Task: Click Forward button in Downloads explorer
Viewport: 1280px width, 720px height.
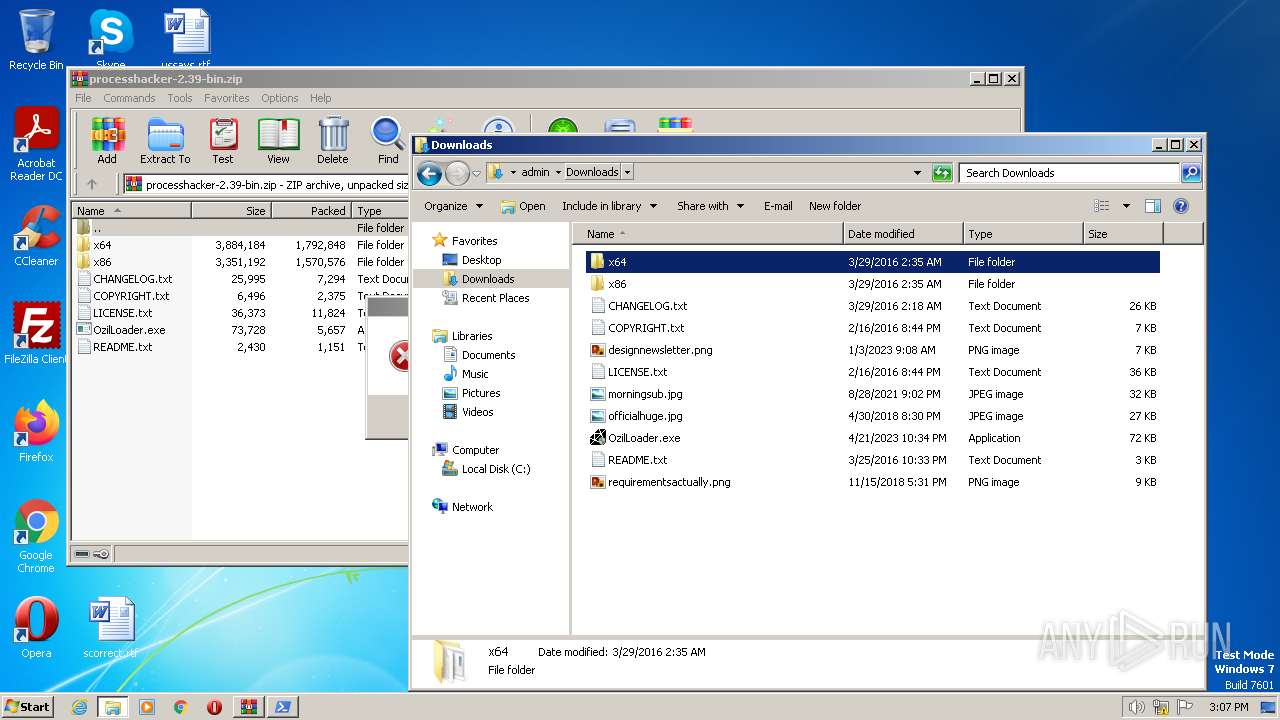Action: point(457,173)
